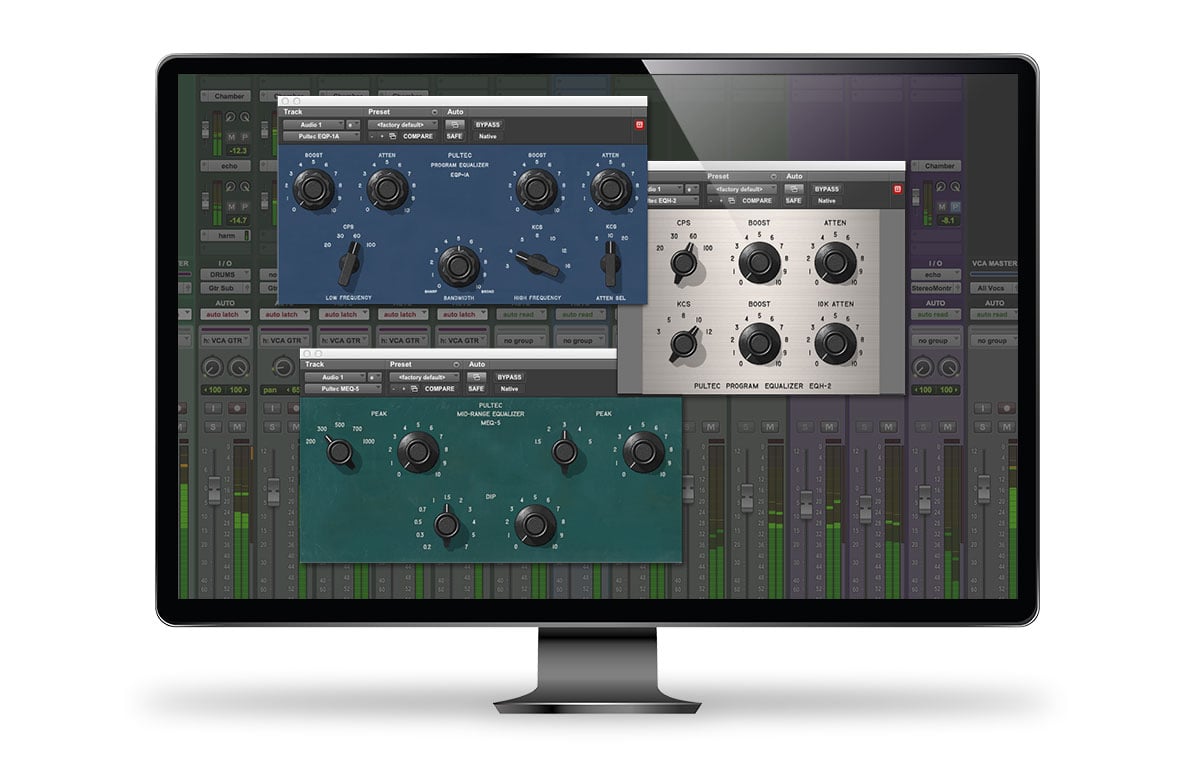Toggle BYPASS on the Pultec EQH-2 plugin

(826, 188)
